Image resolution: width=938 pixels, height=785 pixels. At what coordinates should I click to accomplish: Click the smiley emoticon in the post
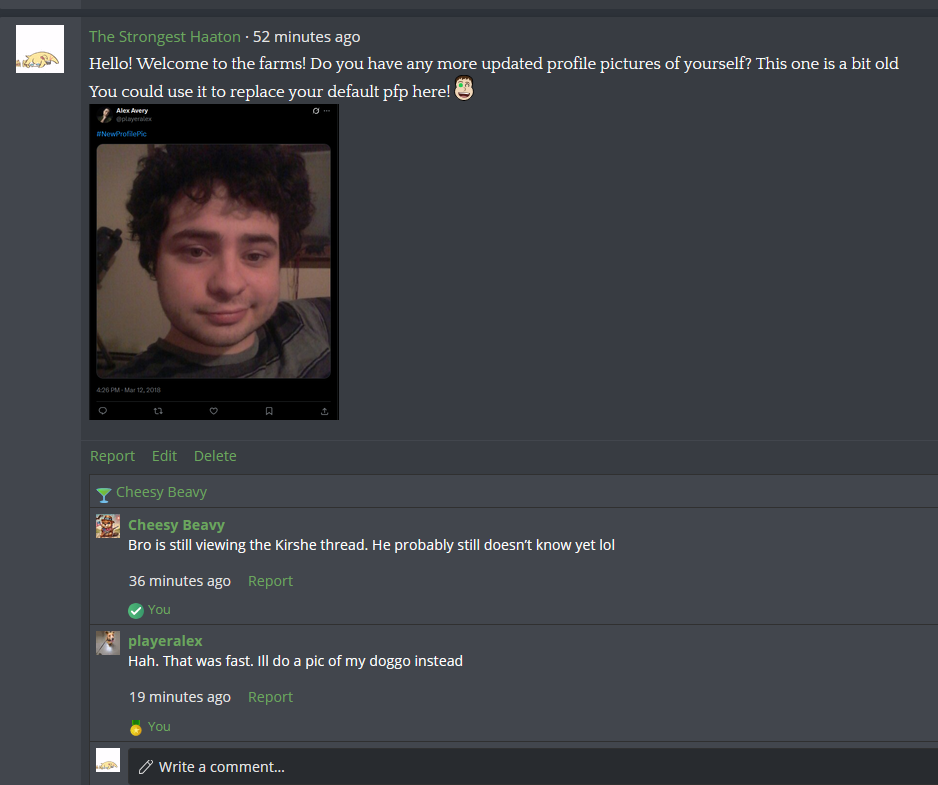(464, 89)
